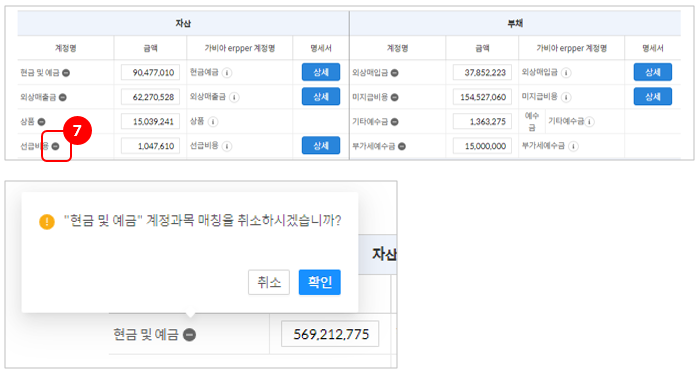Click the 외상매입금 account name label
The height and width of the screenshot is (374, 700).
[x=370, y=73]
